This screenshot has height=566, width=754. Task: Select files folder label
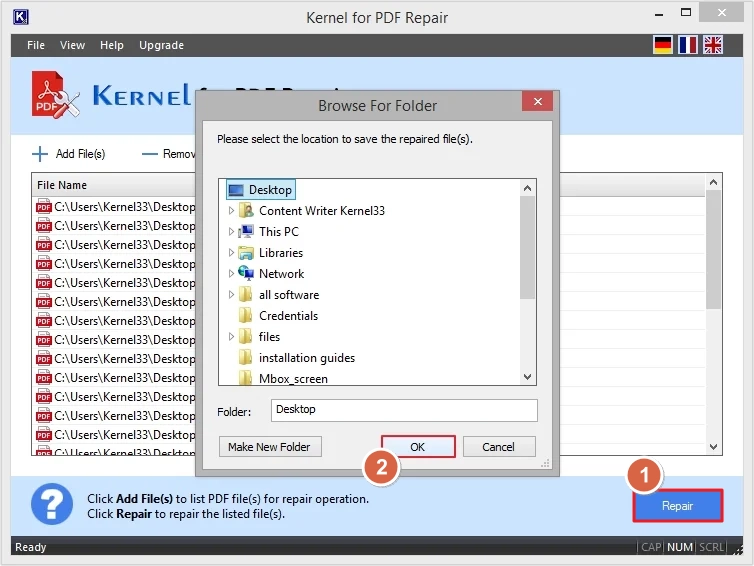pos(269,337)
